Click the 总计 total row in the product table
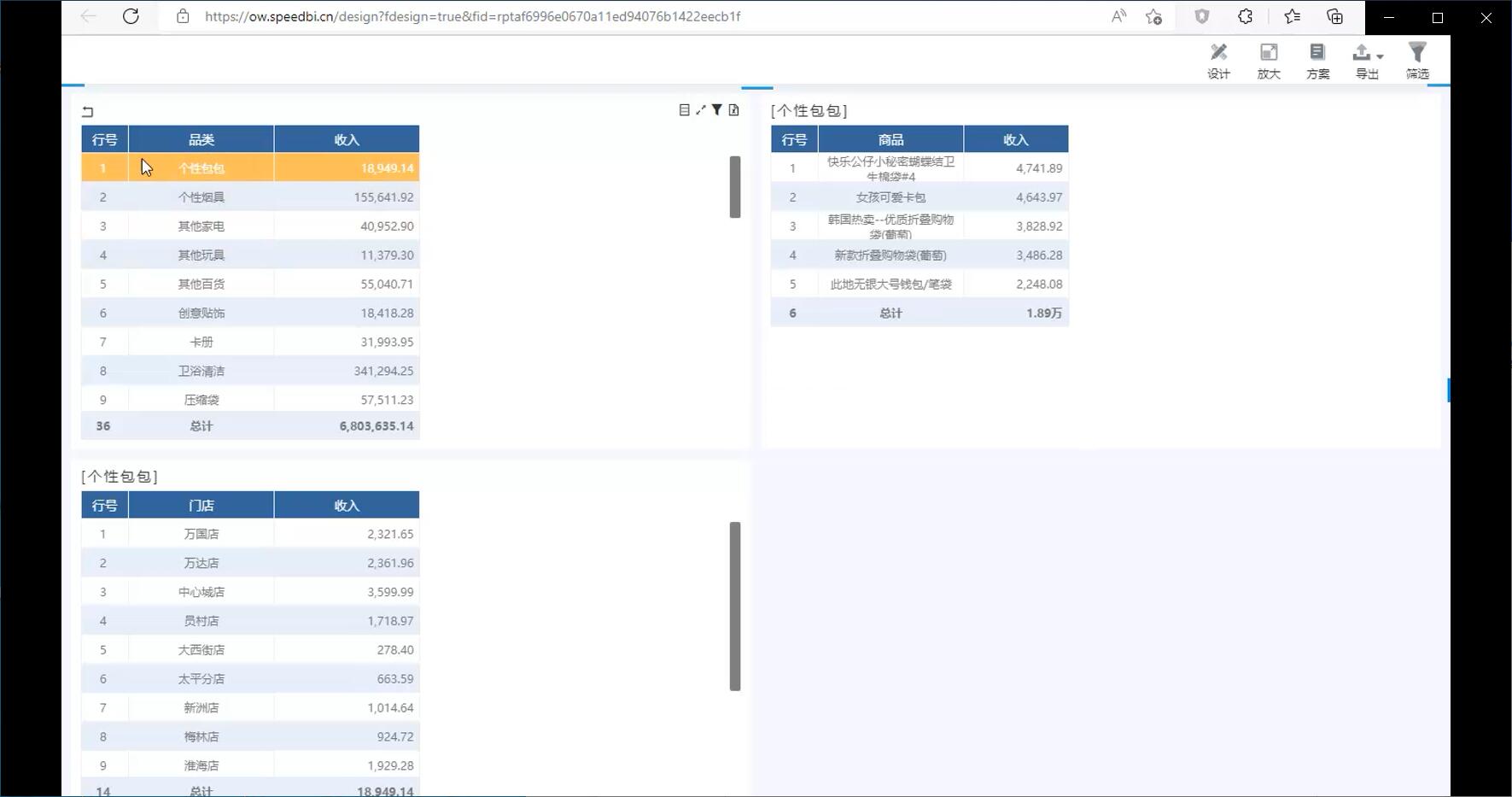The image size is (1512, 797). tap(890, 313)
